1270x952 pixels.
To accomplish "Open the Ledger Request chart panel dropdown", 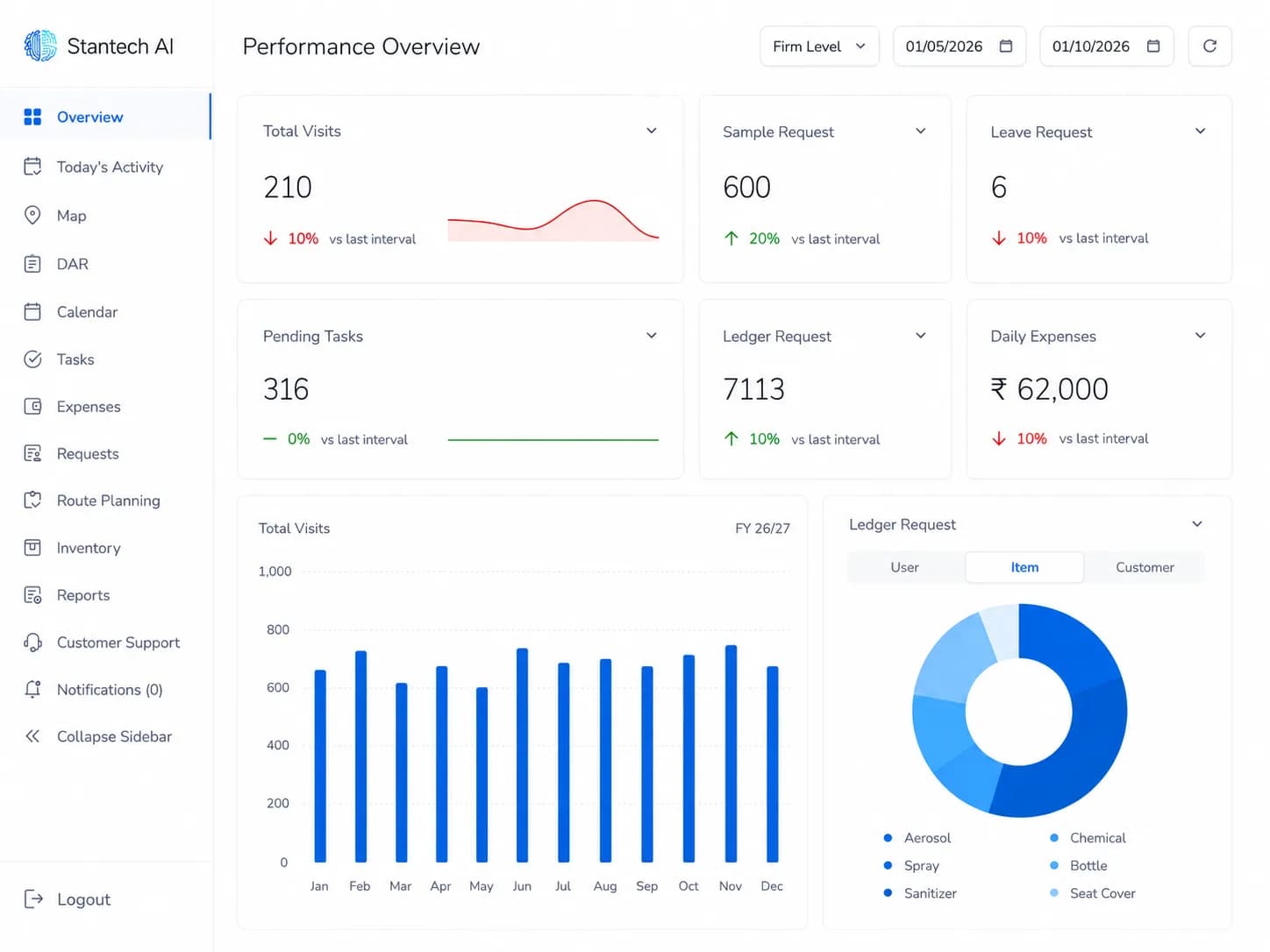I will (x=1197, y=524).
